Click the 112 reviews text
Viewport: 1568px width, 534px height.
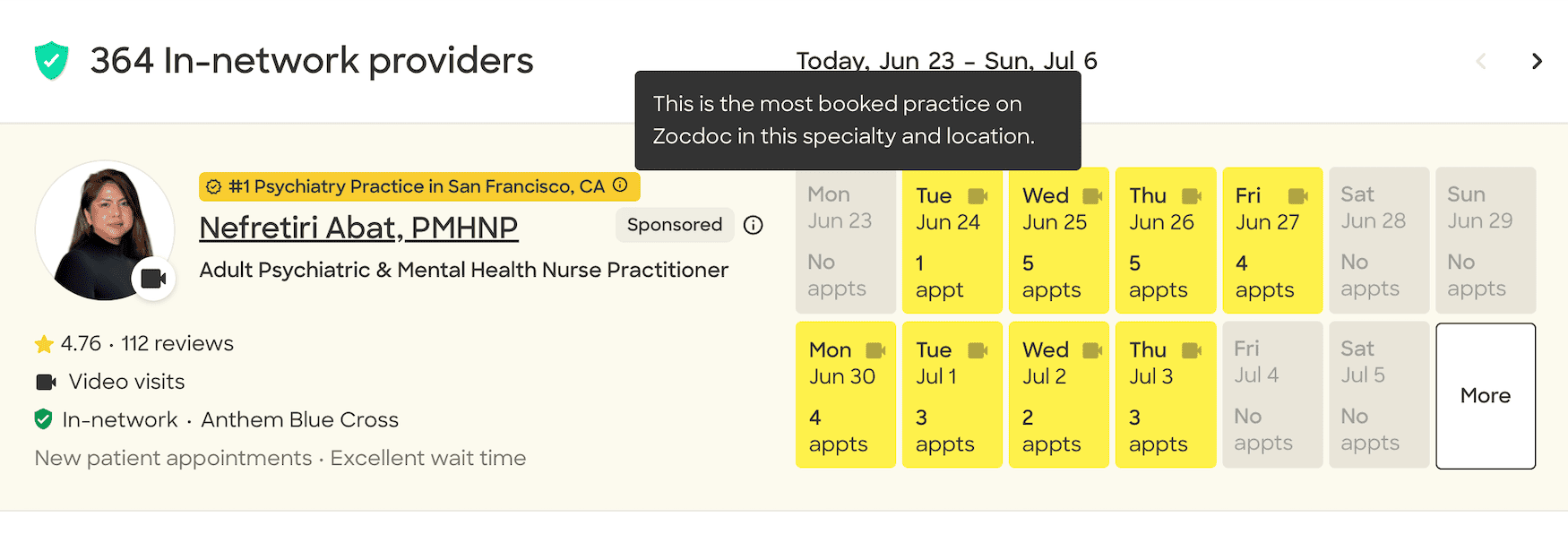174,342
